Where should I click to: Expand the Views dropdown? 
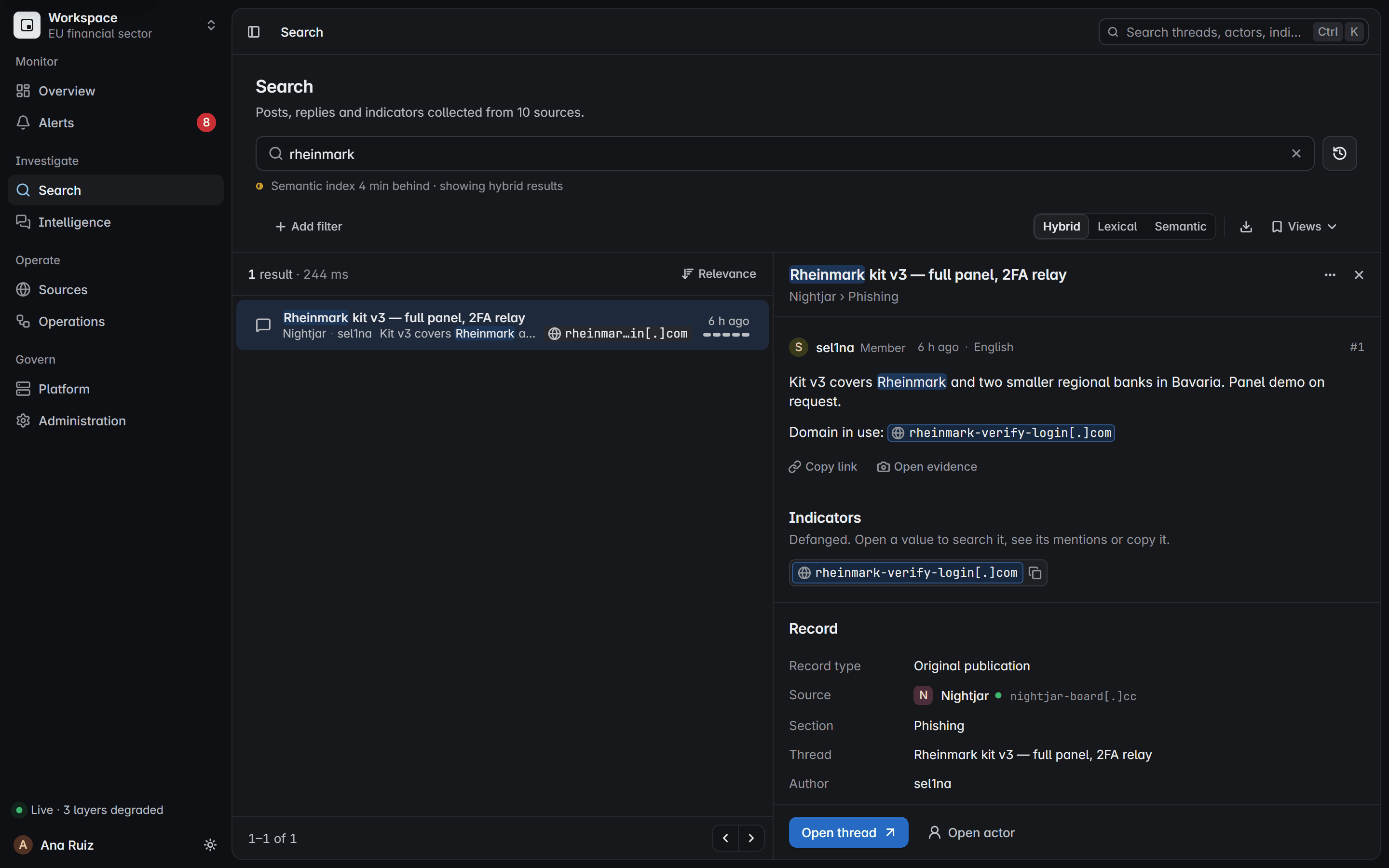tap(1304, 227)
